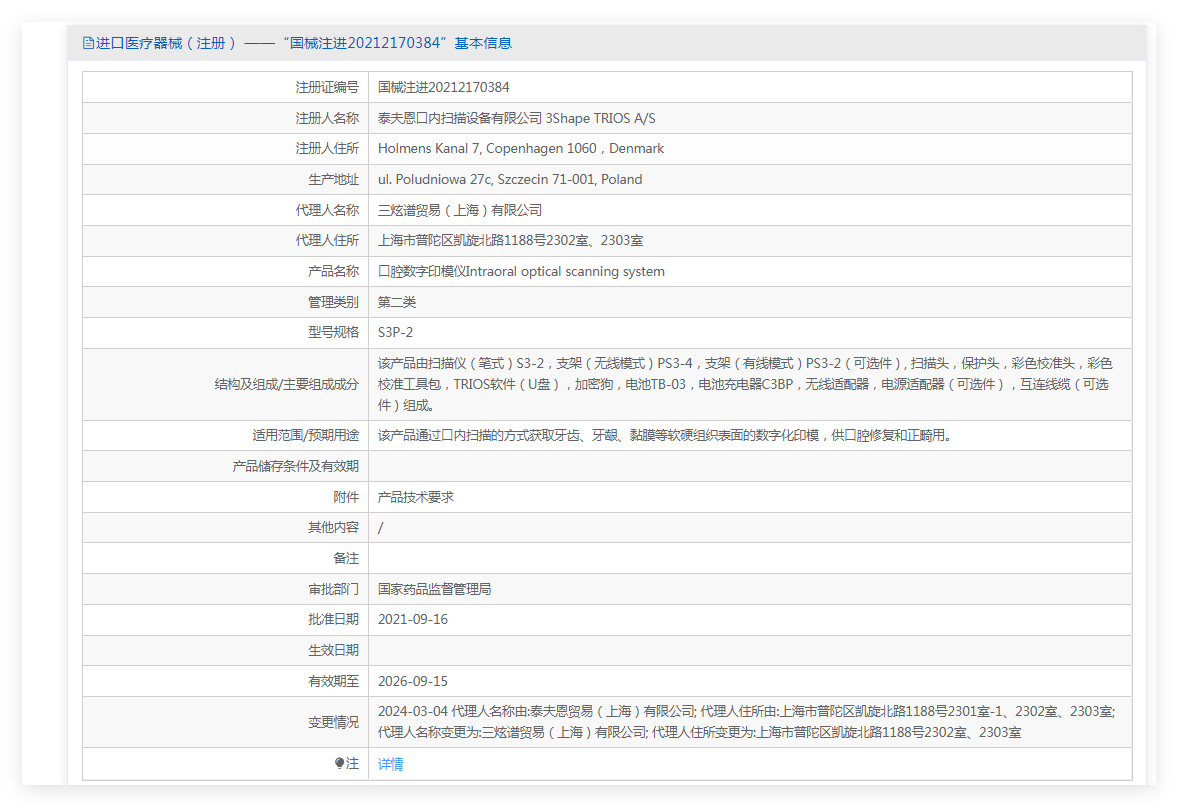Click the agent name 三炫谱贸易（上海）有限公司

coord(460,210)
